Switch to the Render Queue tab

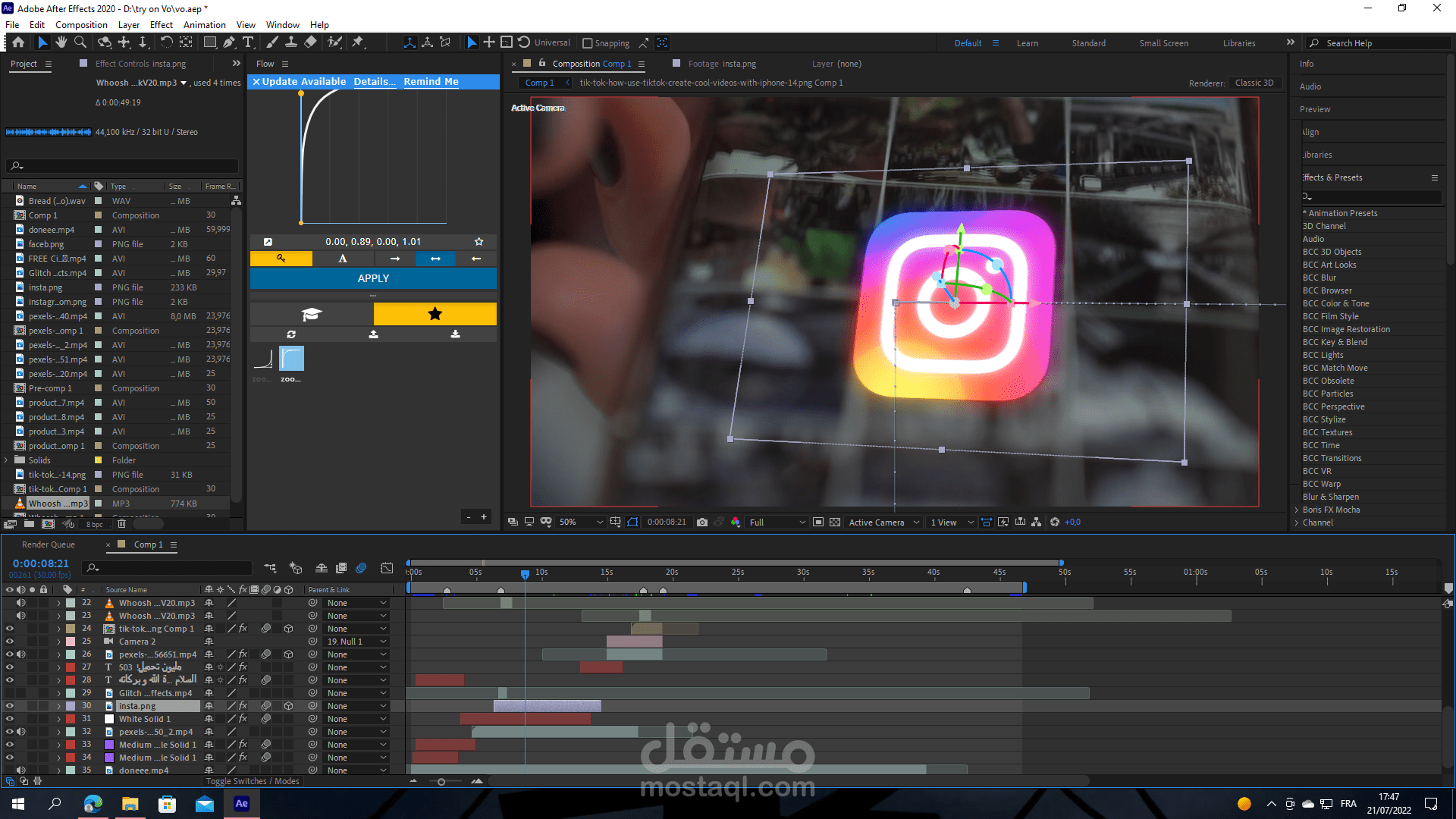(x=49, y=544)
